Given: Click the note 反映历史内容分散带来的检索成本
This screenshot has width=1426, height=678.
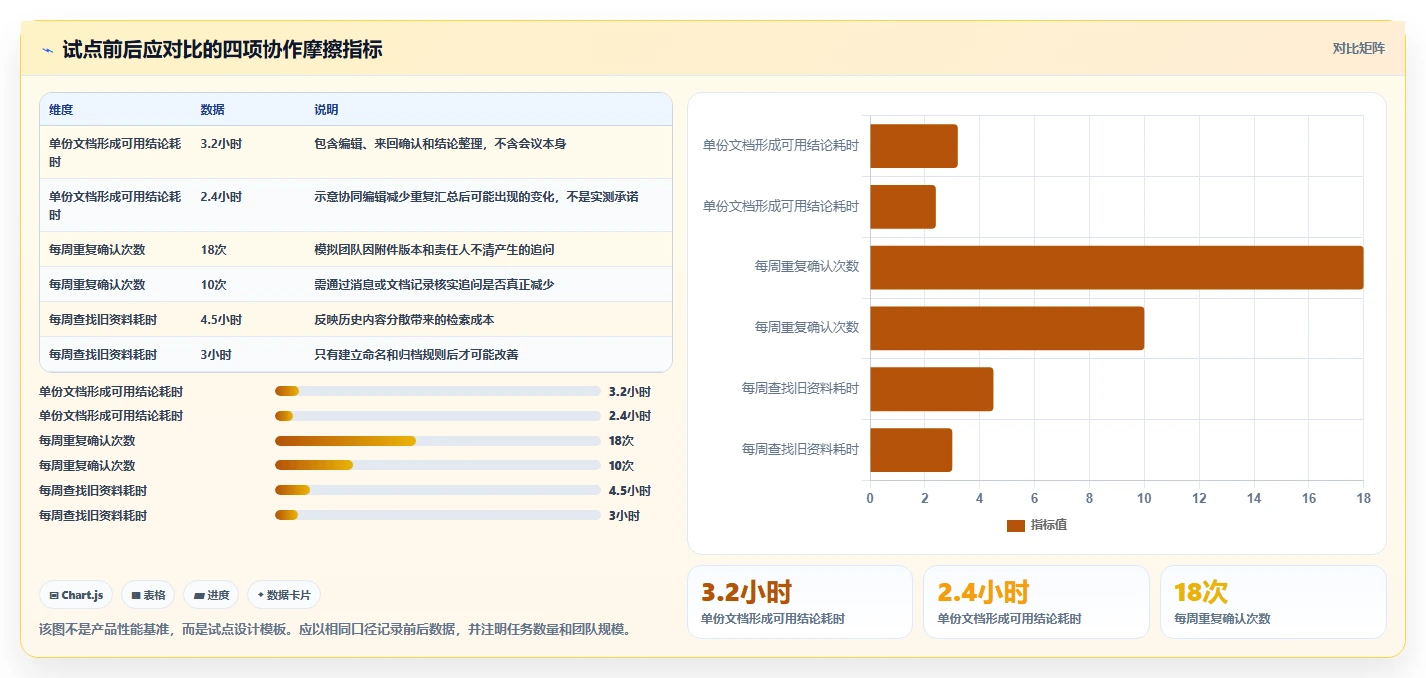Looking at the screenshot, I should click(x=404, y=320).
